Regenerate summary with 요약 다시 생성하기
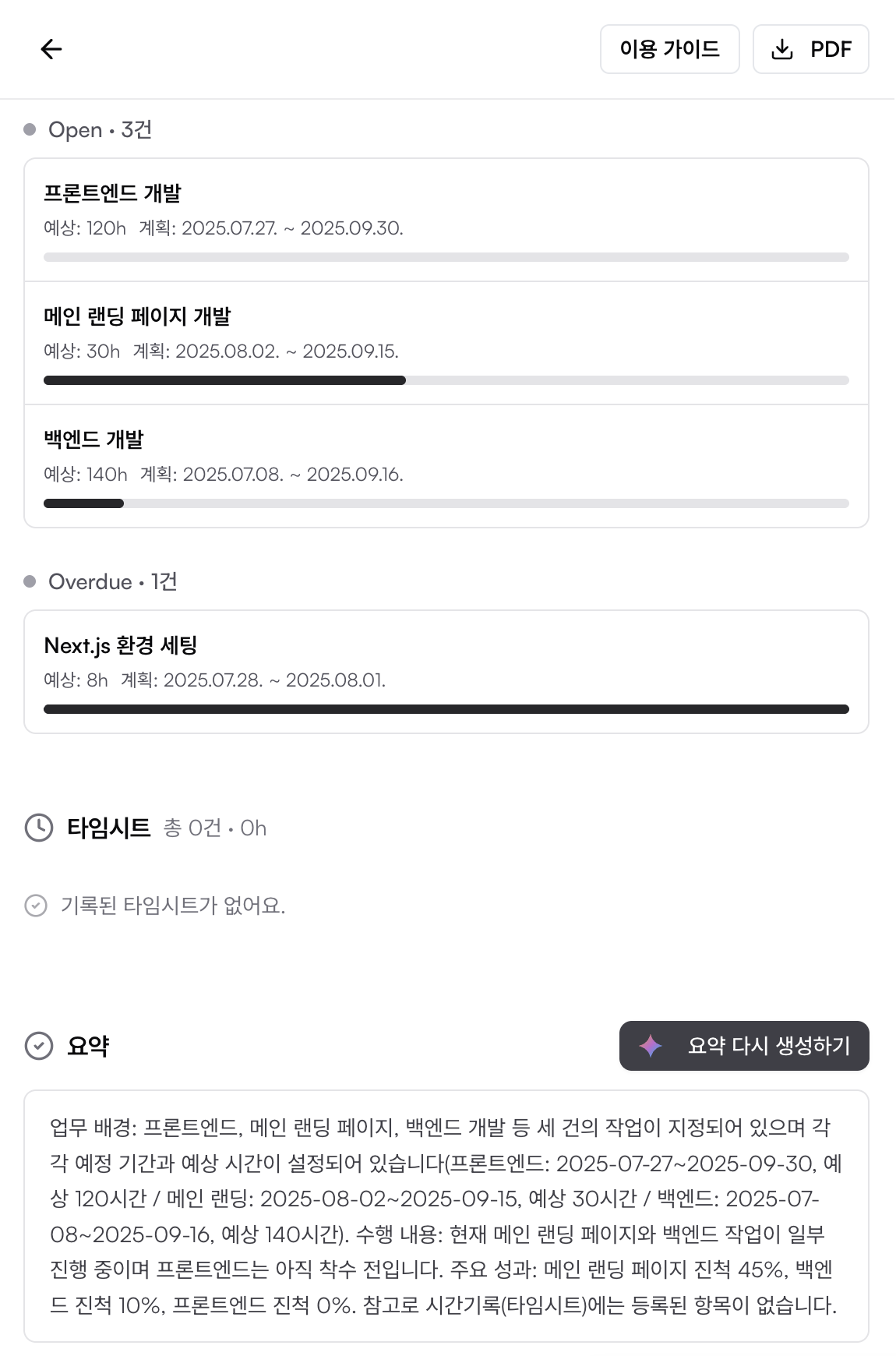This screenshot has height=1356, width=896. click(768, 1046)
